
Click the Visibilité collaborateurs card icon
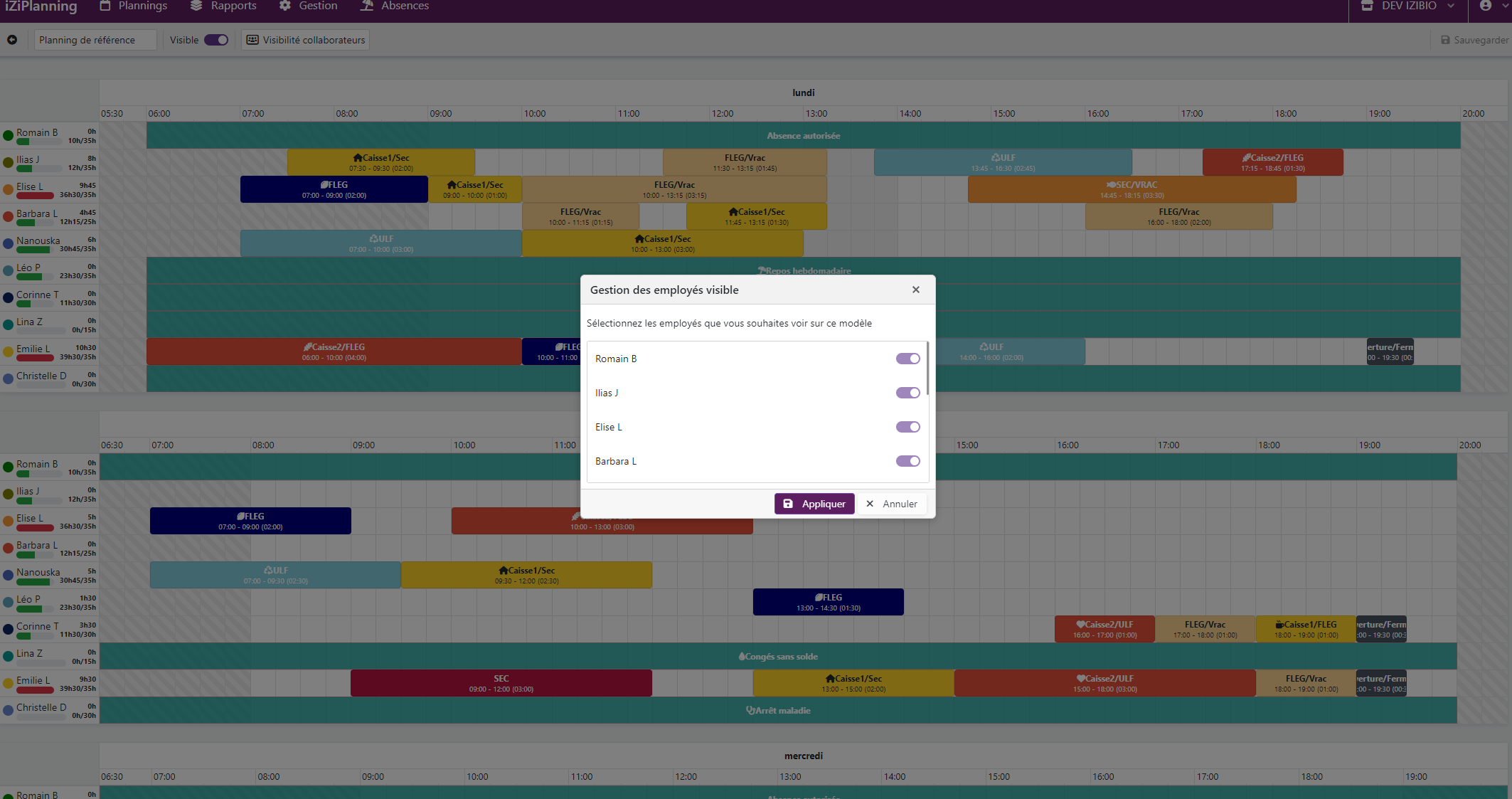(252, 40)
